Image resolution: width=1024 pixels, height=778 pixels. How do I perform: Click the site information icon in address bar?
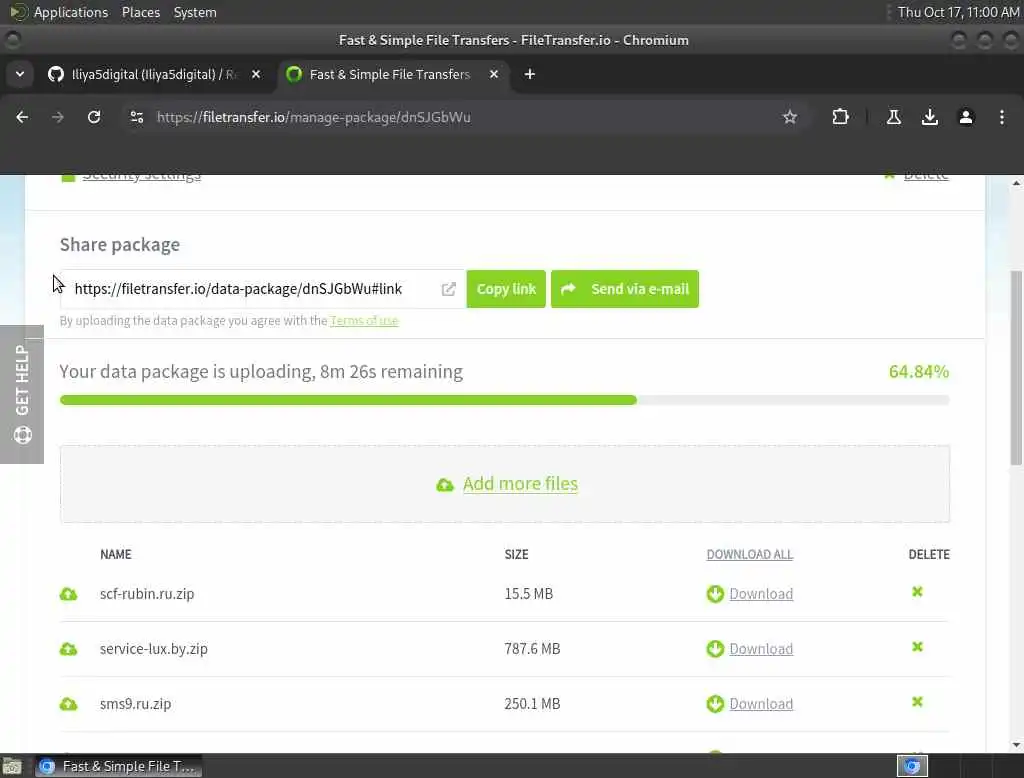tap(136, 117)
